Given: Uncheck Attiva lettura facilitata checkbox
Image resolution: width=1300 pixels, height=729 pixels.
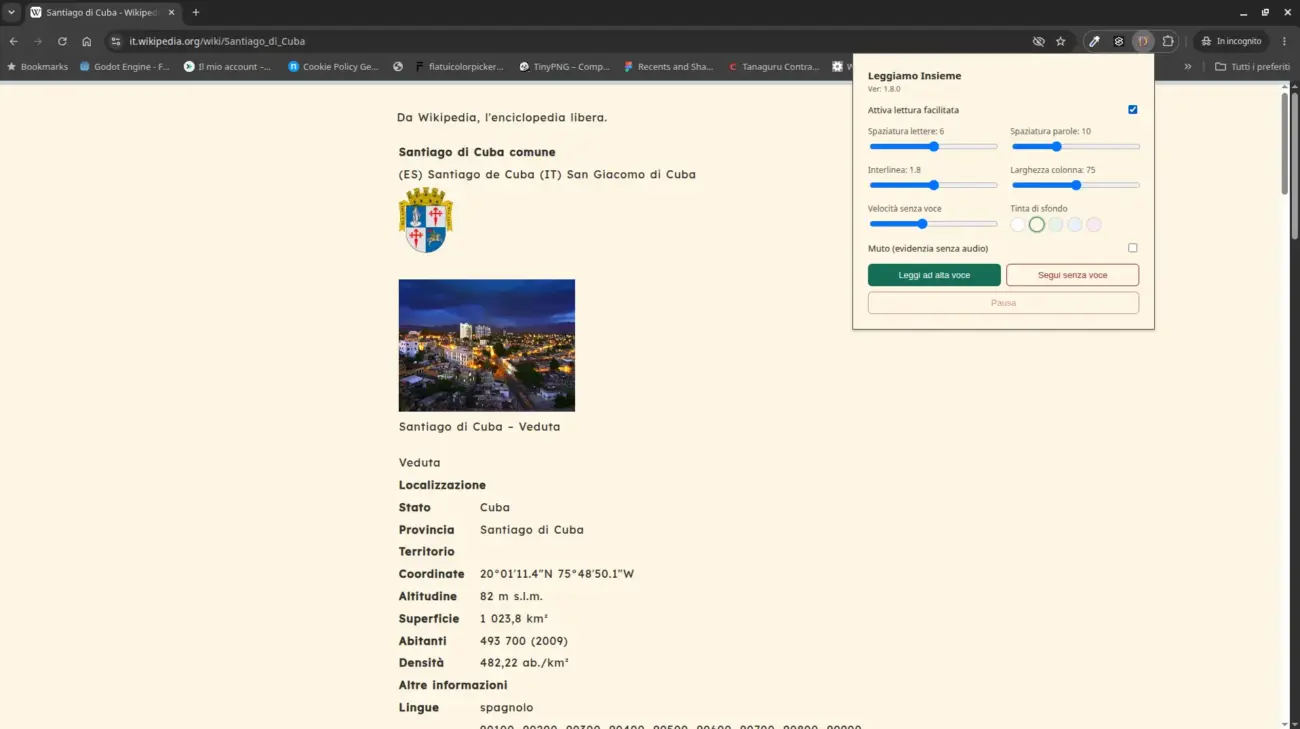Looking at the screenshot, I should (x=1133, y=110).
